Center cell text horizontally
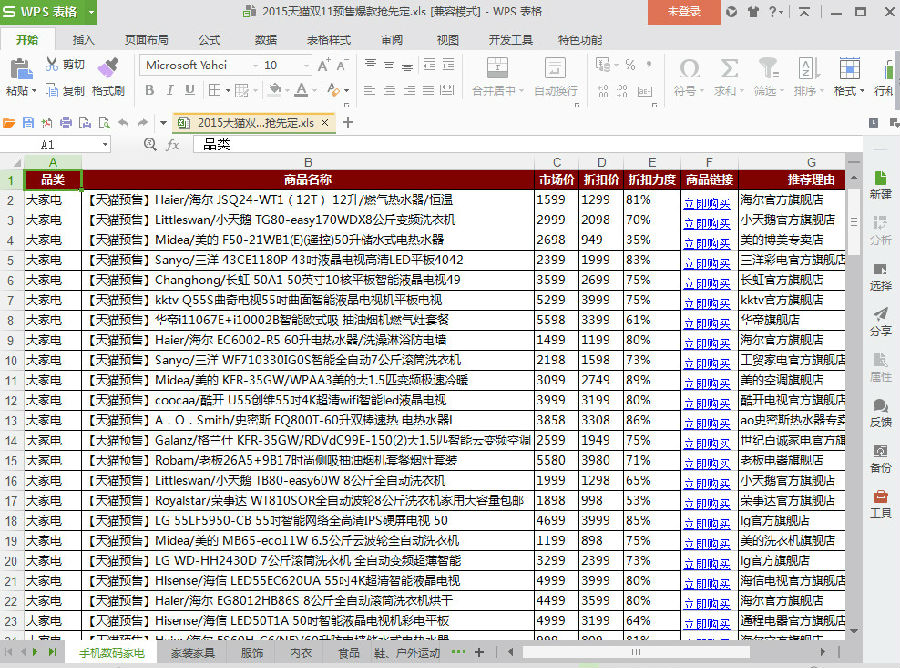Screen dimensions: 900x668 (389, 90)
